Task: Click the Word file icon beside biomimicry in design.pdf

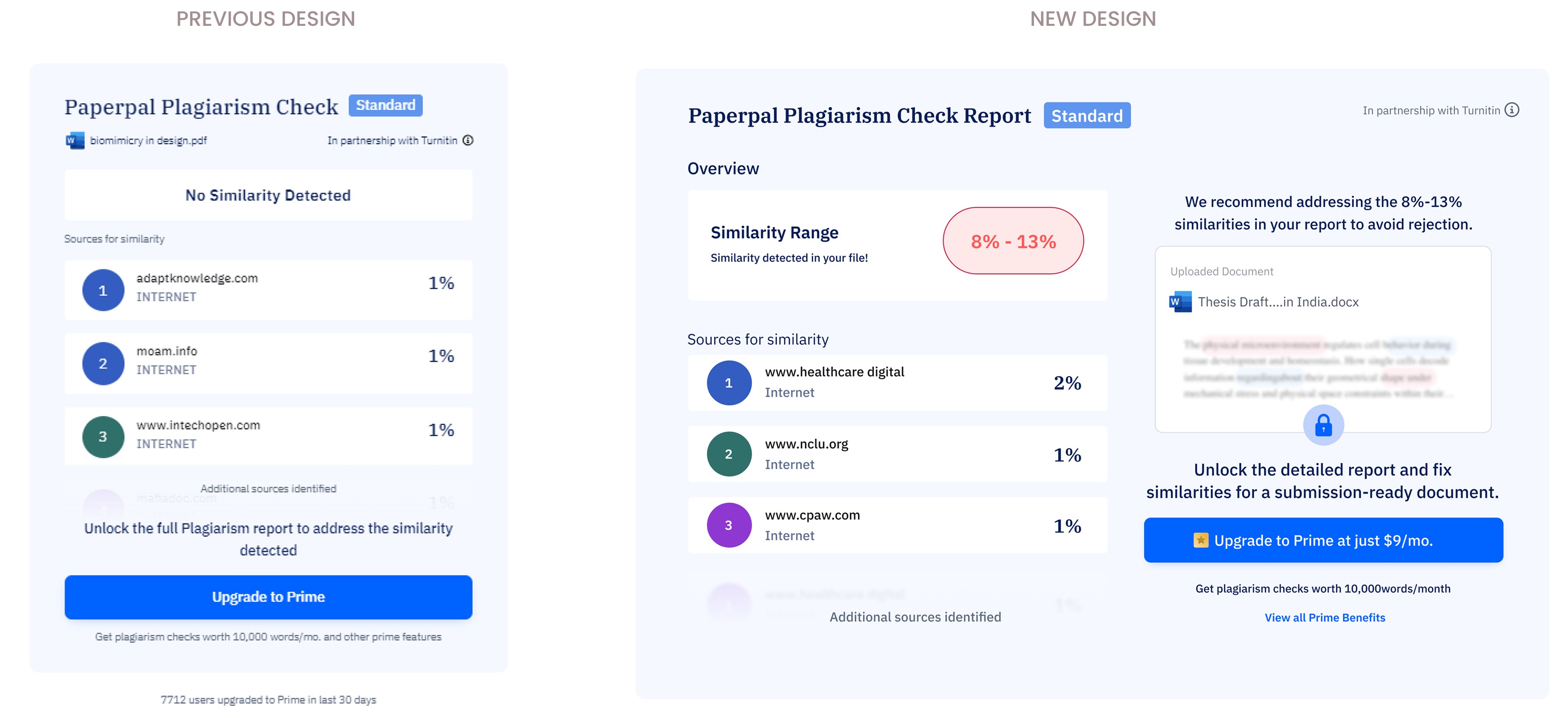Action: (75, 141)
